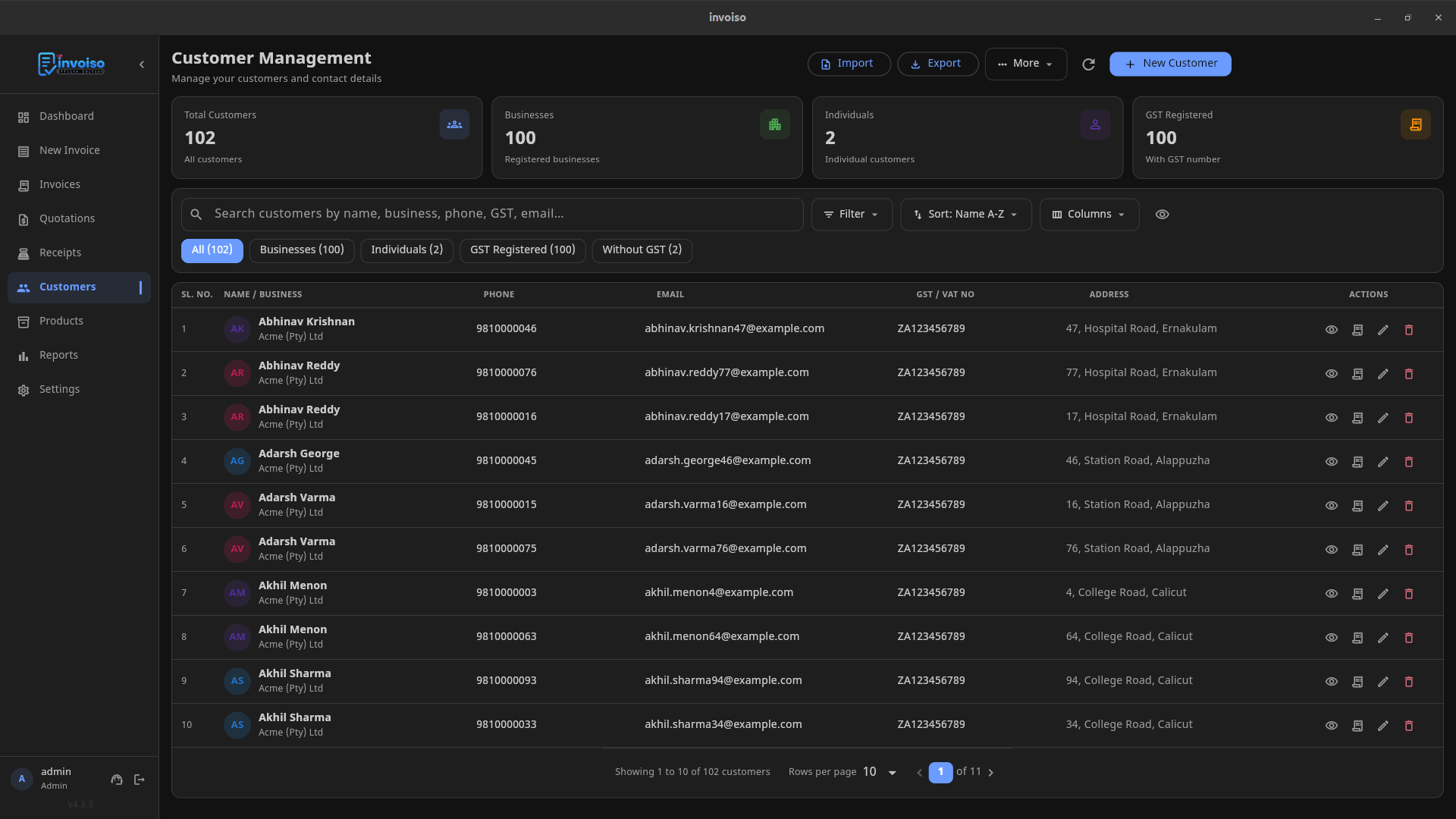
Task: Open Receipts in the sidebar
Action: click(x=79, y=253)
